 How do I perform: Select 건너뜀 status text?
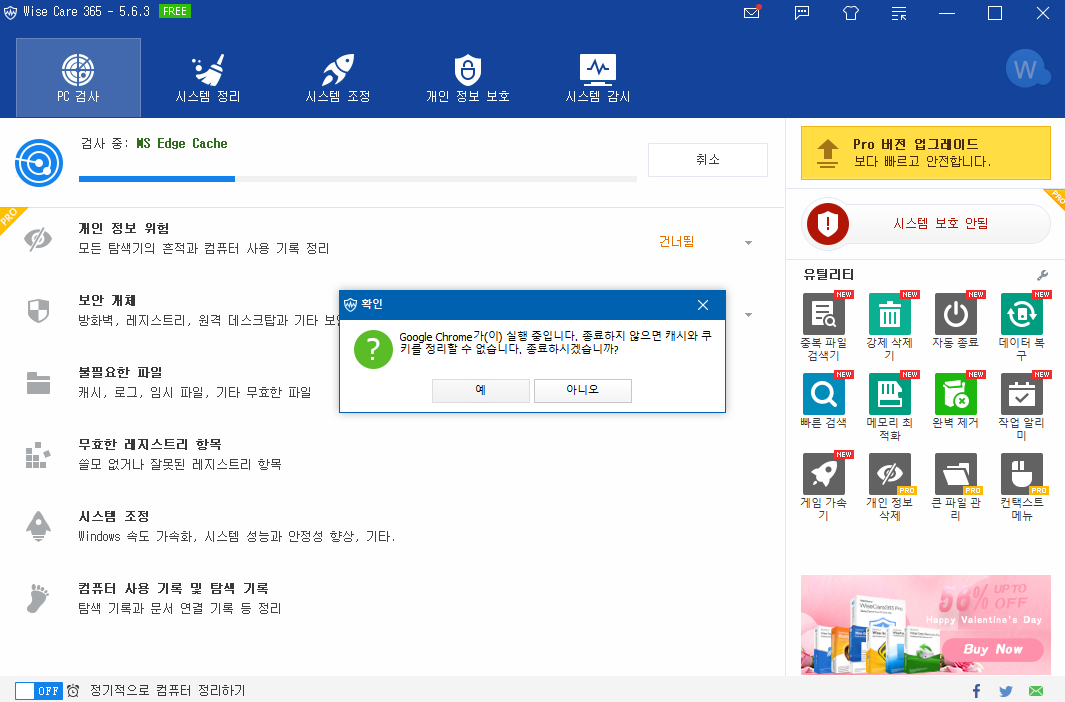[676, 242]
